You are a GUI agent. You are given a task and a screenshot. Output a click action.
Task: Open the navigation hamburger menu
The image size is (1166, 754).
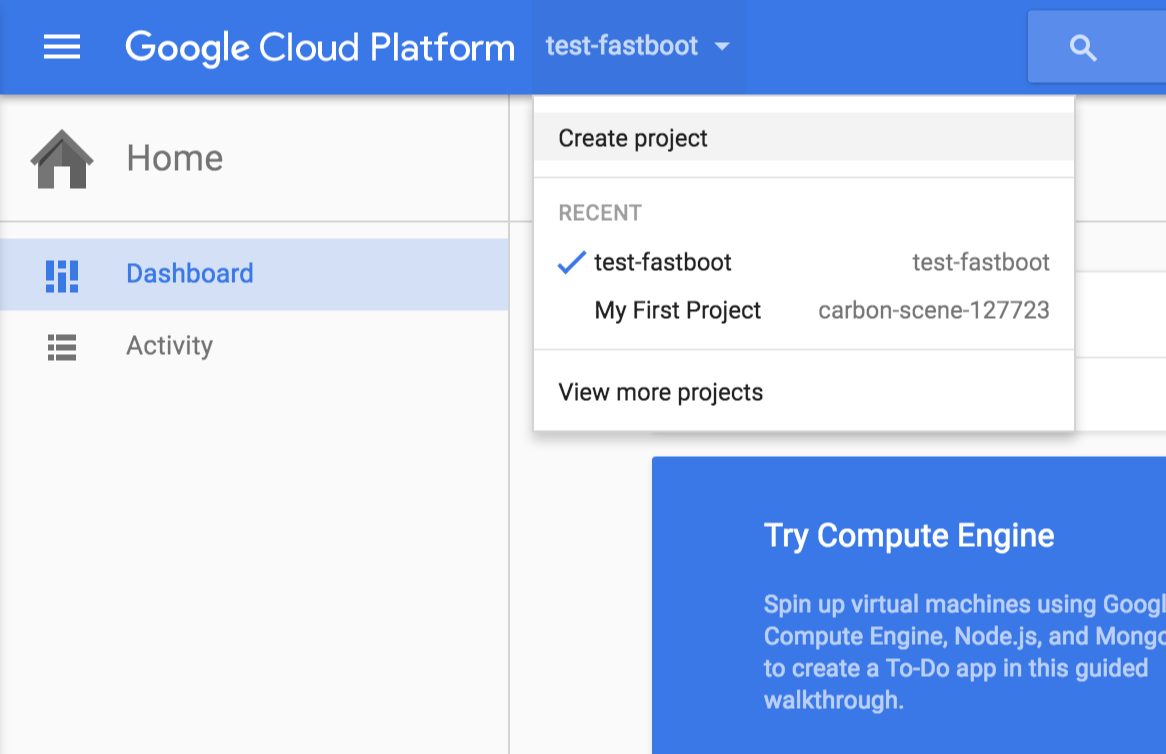point(62,46)
